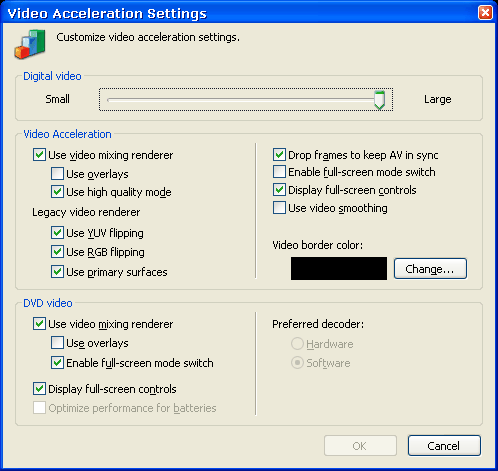The width and height of the screenshot is (498, 471).
Task: Uncheck DVD video Use video mixing renderer
Action: coord(39,324)
